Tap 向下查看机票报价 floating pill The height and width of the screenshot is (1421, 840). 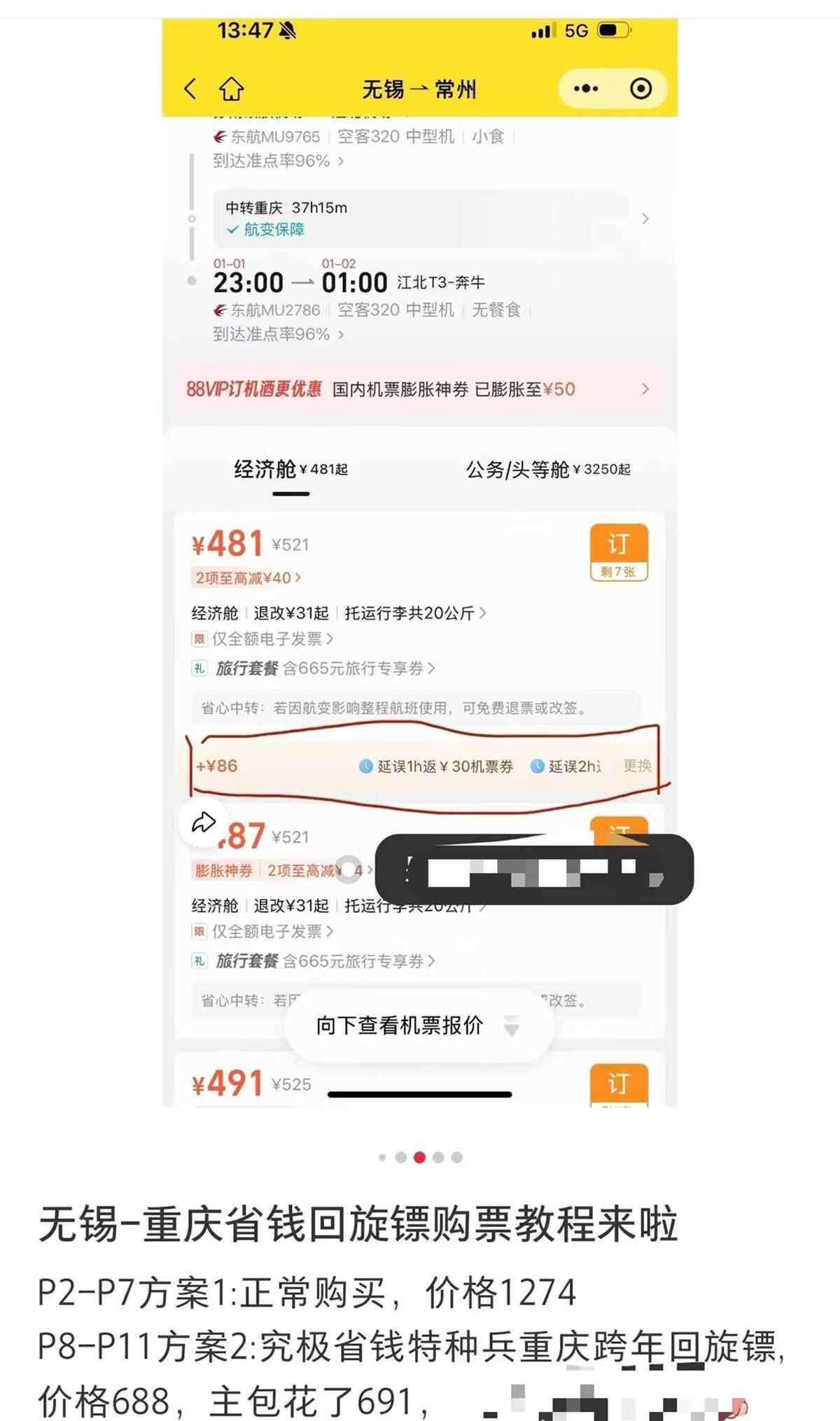pyautogui.click(x=419, y=1025)
